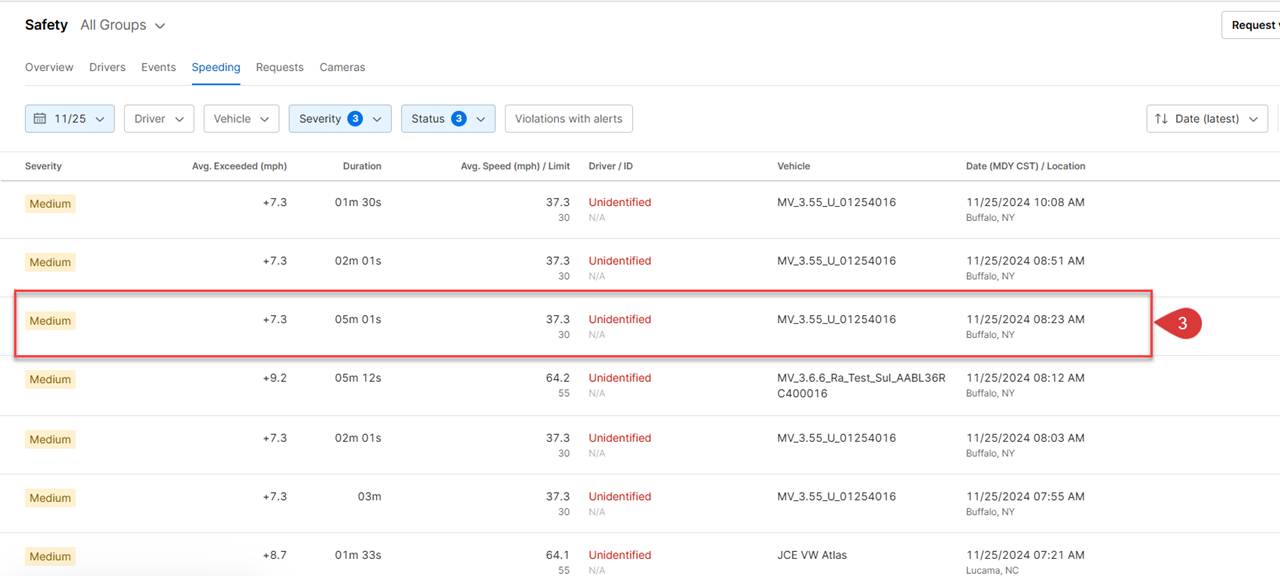Open the Vehicle filter dropdown
1280x576 pixels.
click(x=241, y=119)
